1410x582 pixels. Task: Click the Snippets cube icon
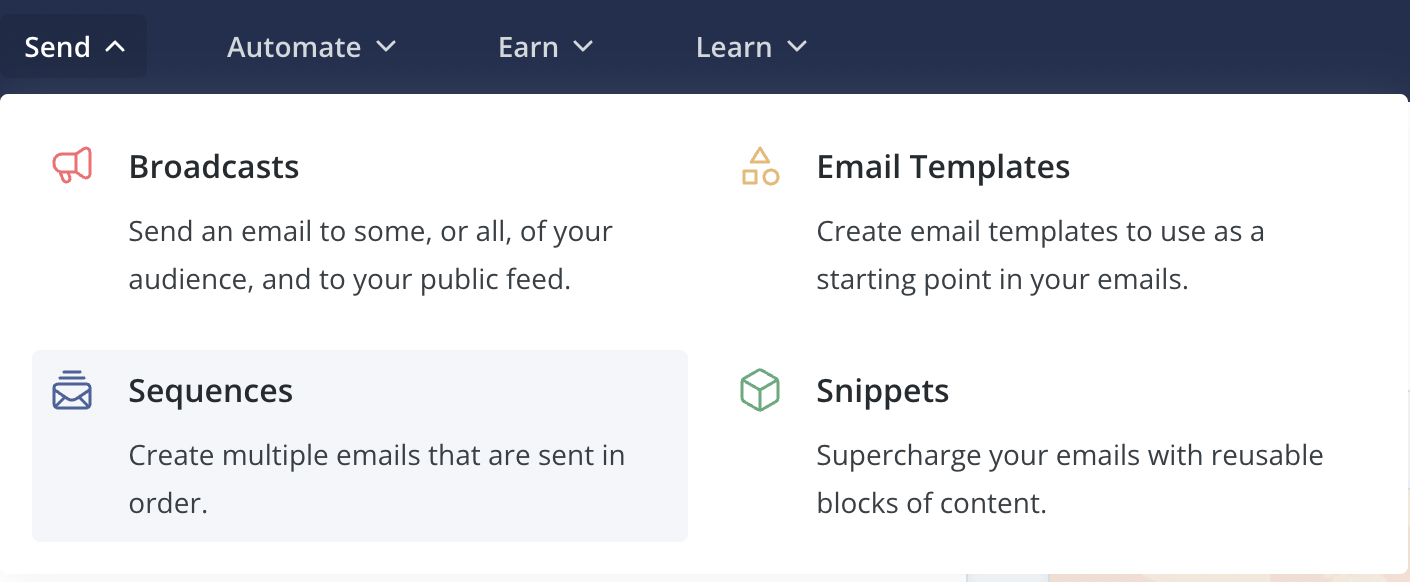(760, 390)
